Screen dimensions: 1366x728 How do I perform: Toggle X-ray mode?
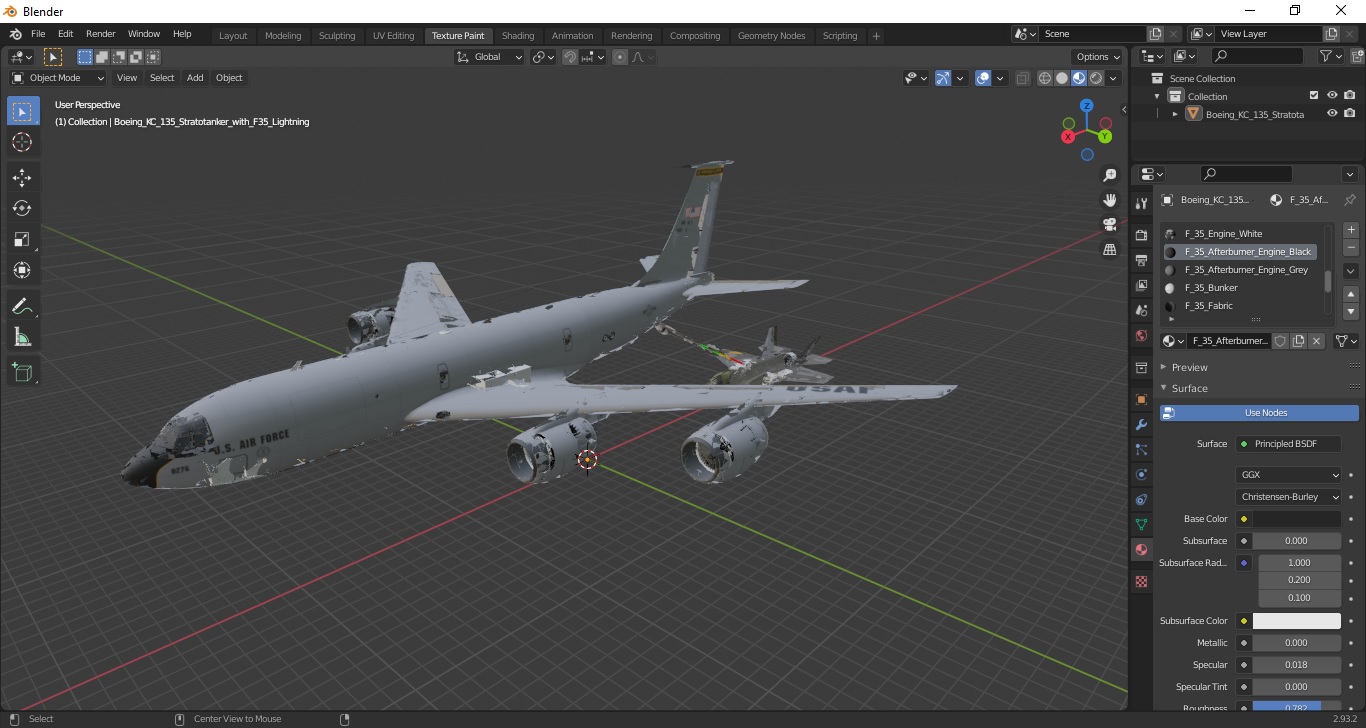1022,78
